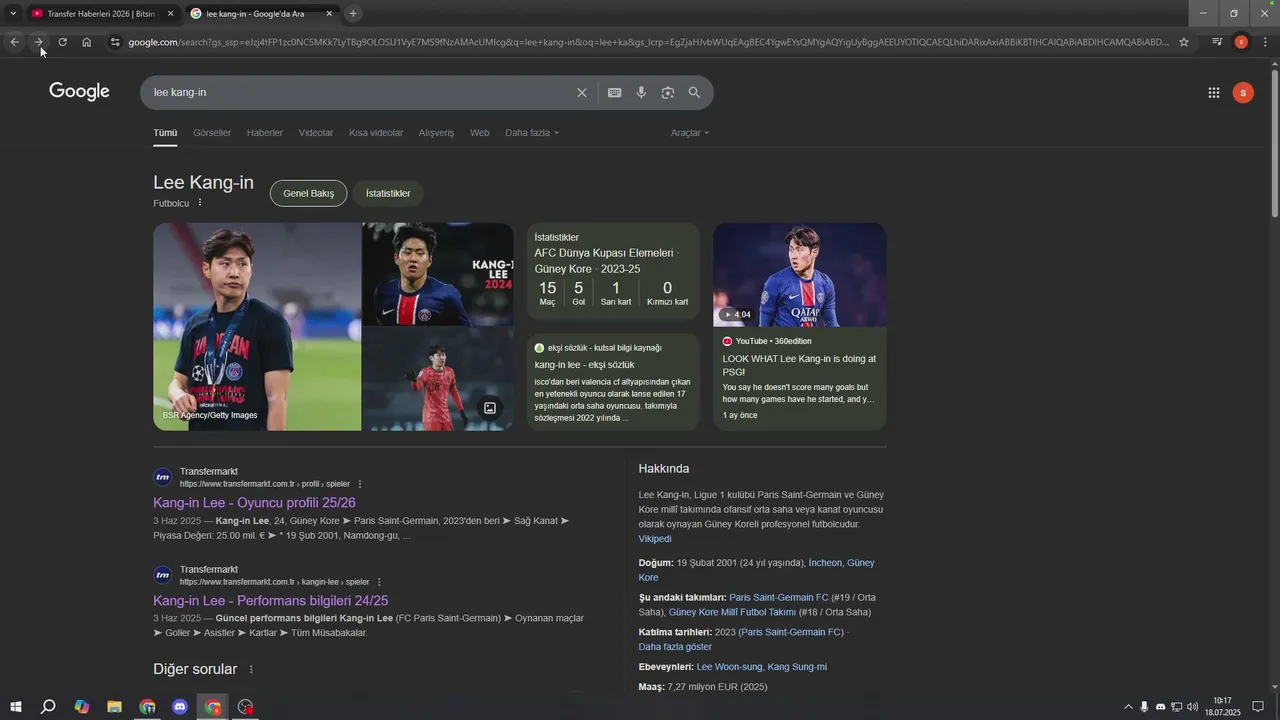Viewport: 1280px width, 720px height.
Task: Open the Google account avatar
Action: tap(1243, 92)
